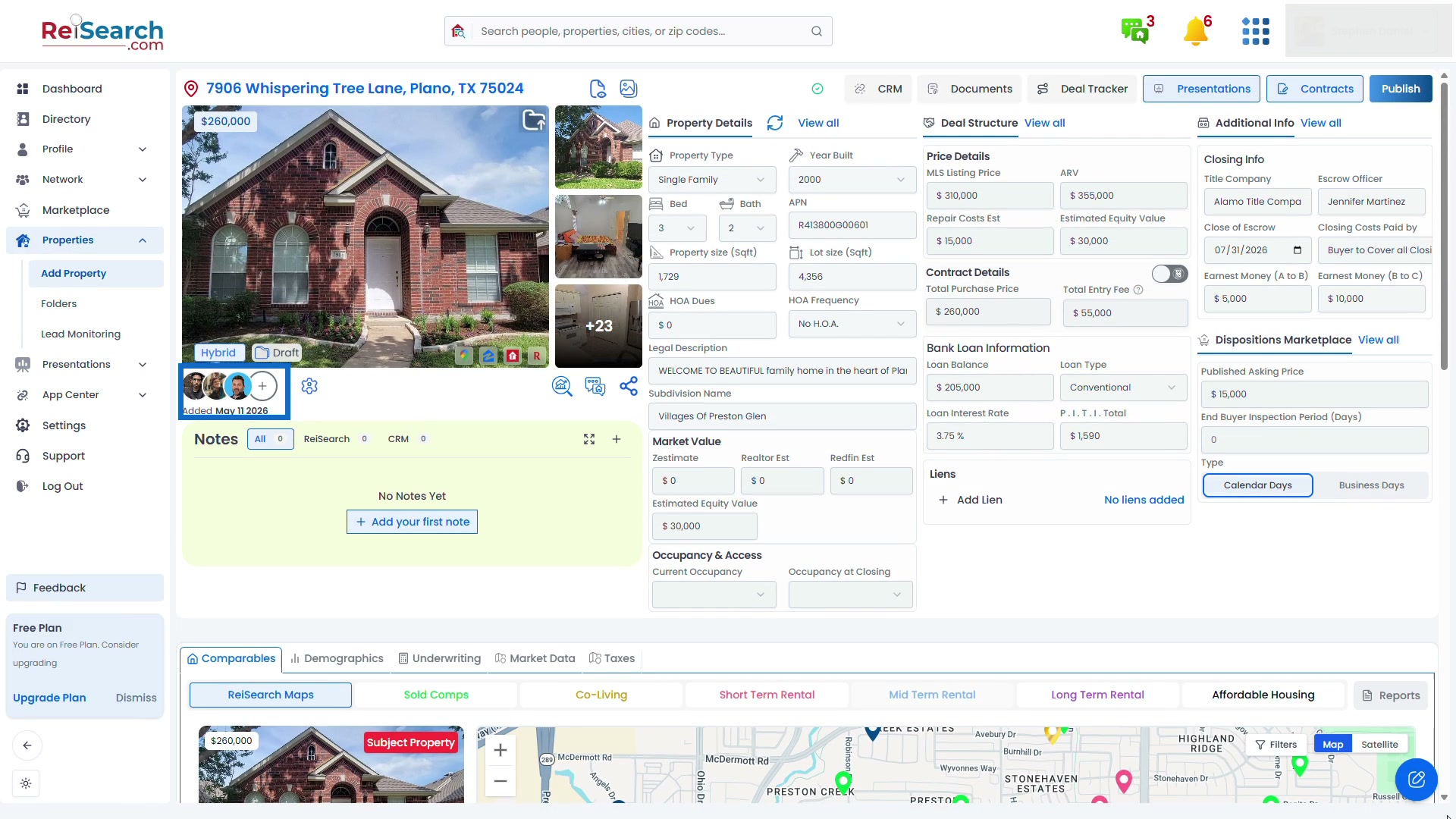The width and height of the screenshot is (1456, 819).
Task: Open team settings gear below the main photo
Action: [x=309, y=386]
